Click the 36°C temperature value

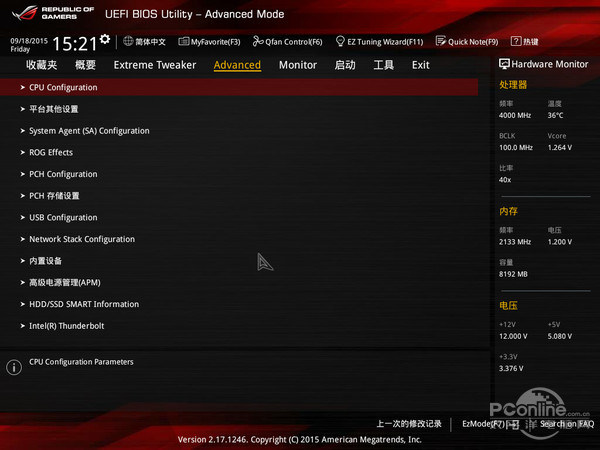555,115
